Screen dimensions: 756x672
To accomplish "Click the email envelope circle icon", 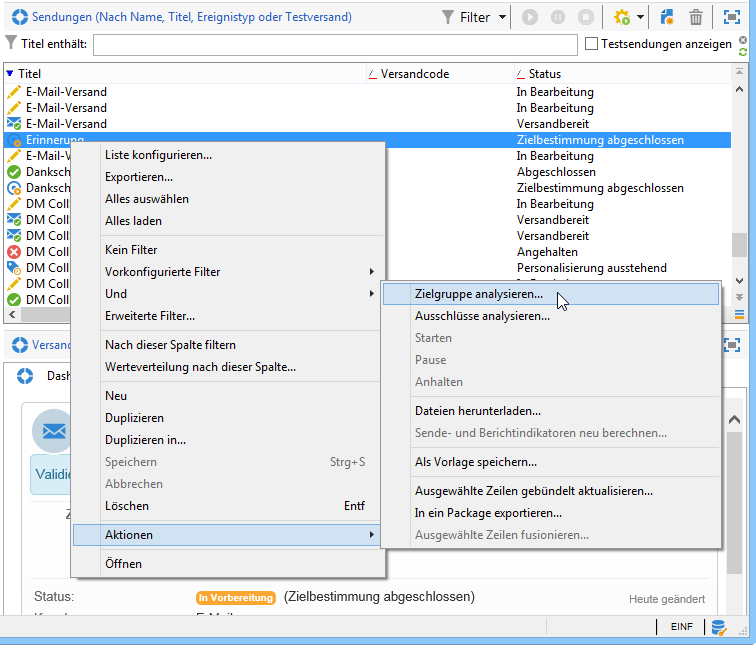I will point(53,431).
